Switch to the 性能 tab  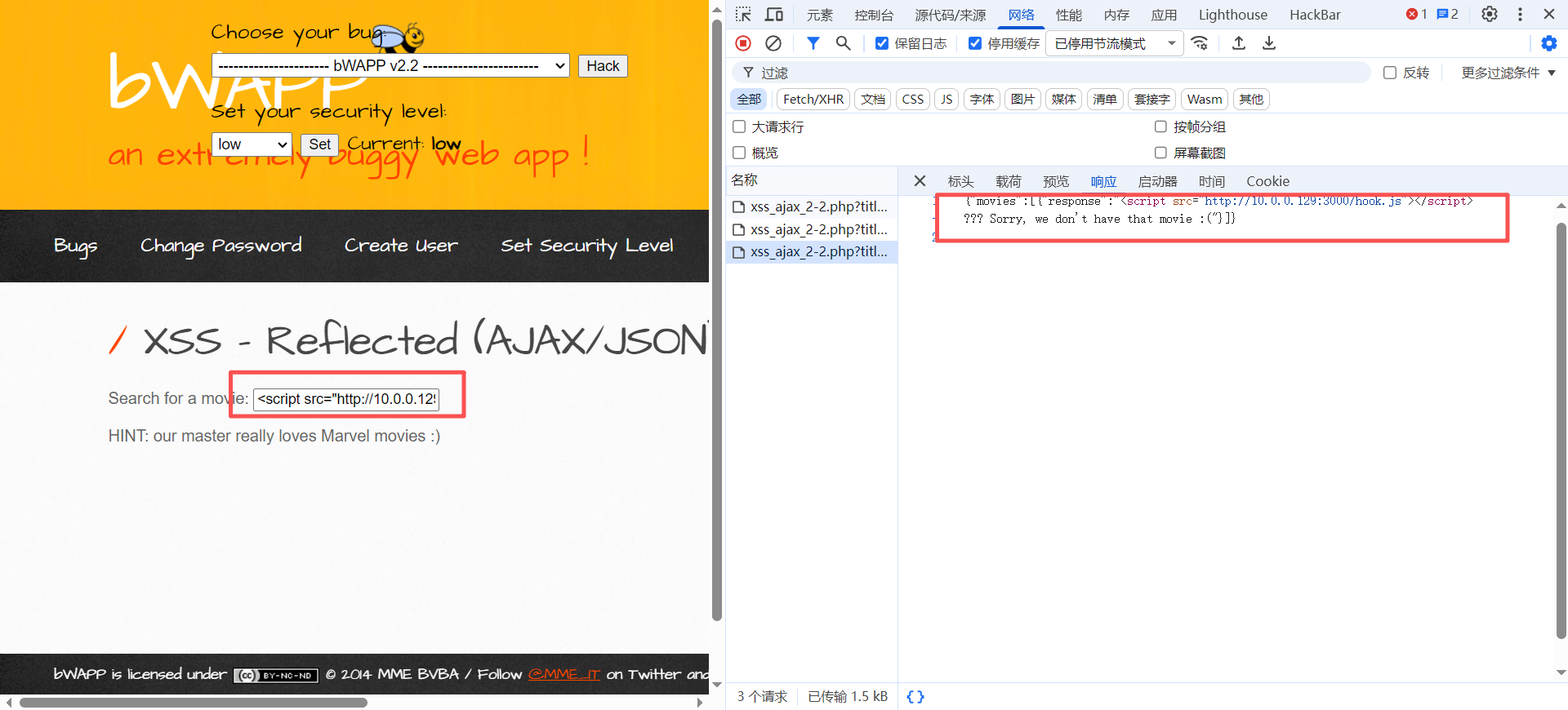[x=1069, y=15]
